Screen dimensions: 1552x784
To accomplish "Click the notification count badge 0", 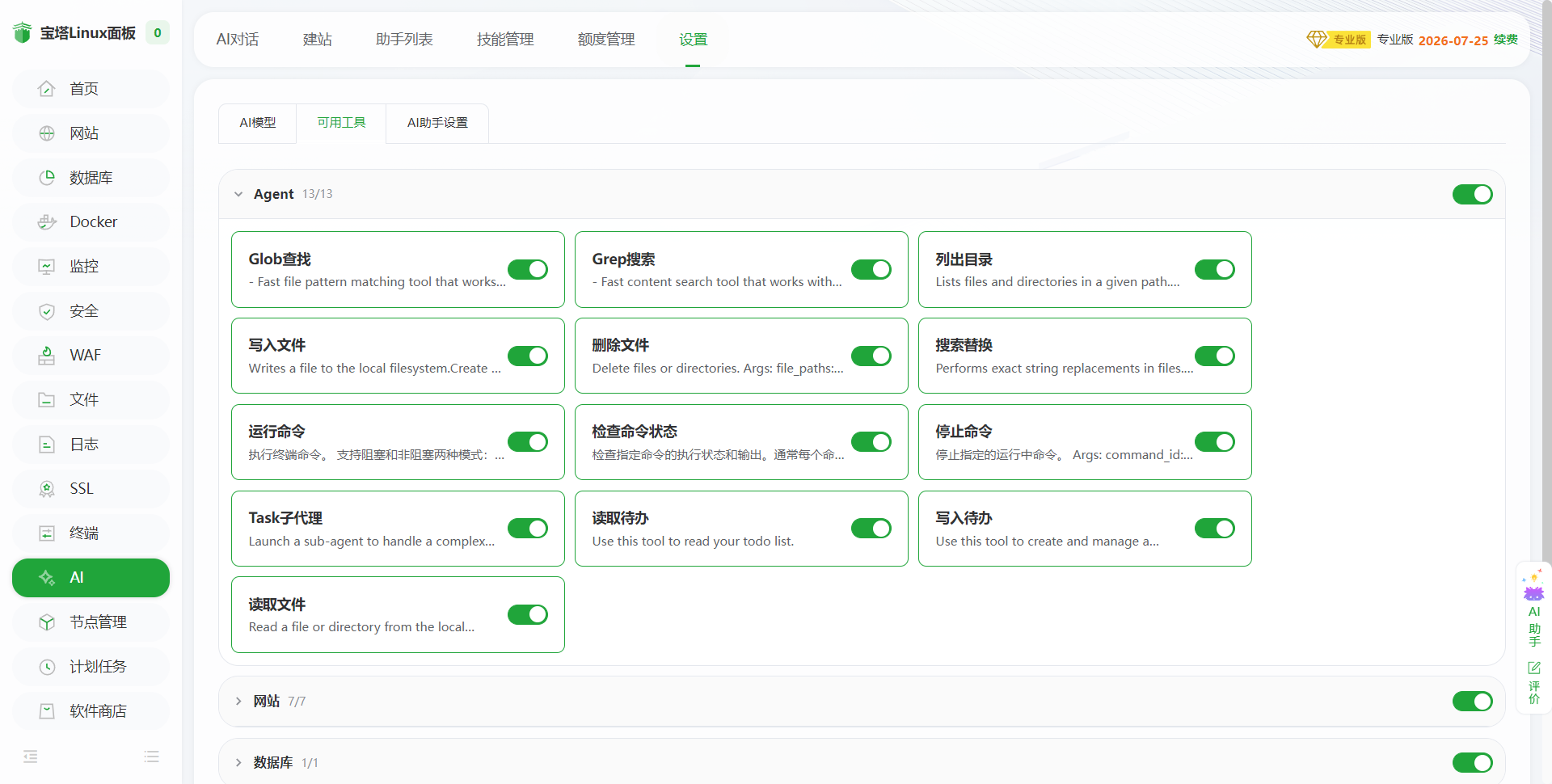I will pos(158,32).
